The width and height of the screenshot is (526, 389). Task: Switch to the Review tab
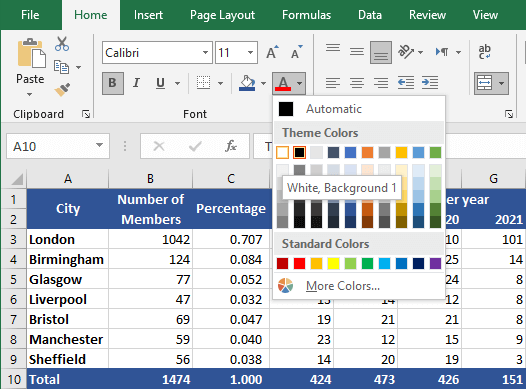[427, 15]
